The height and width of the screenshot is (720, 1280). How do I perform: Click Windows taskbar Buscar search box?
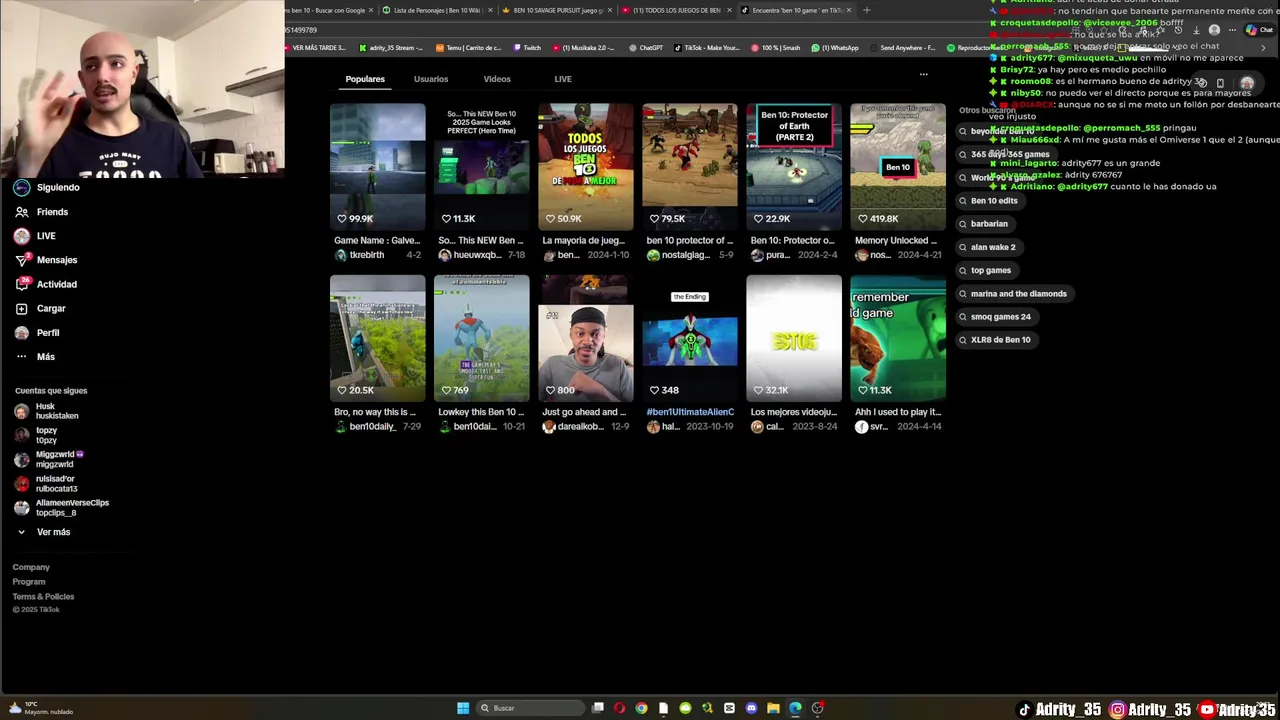point(531,708)
